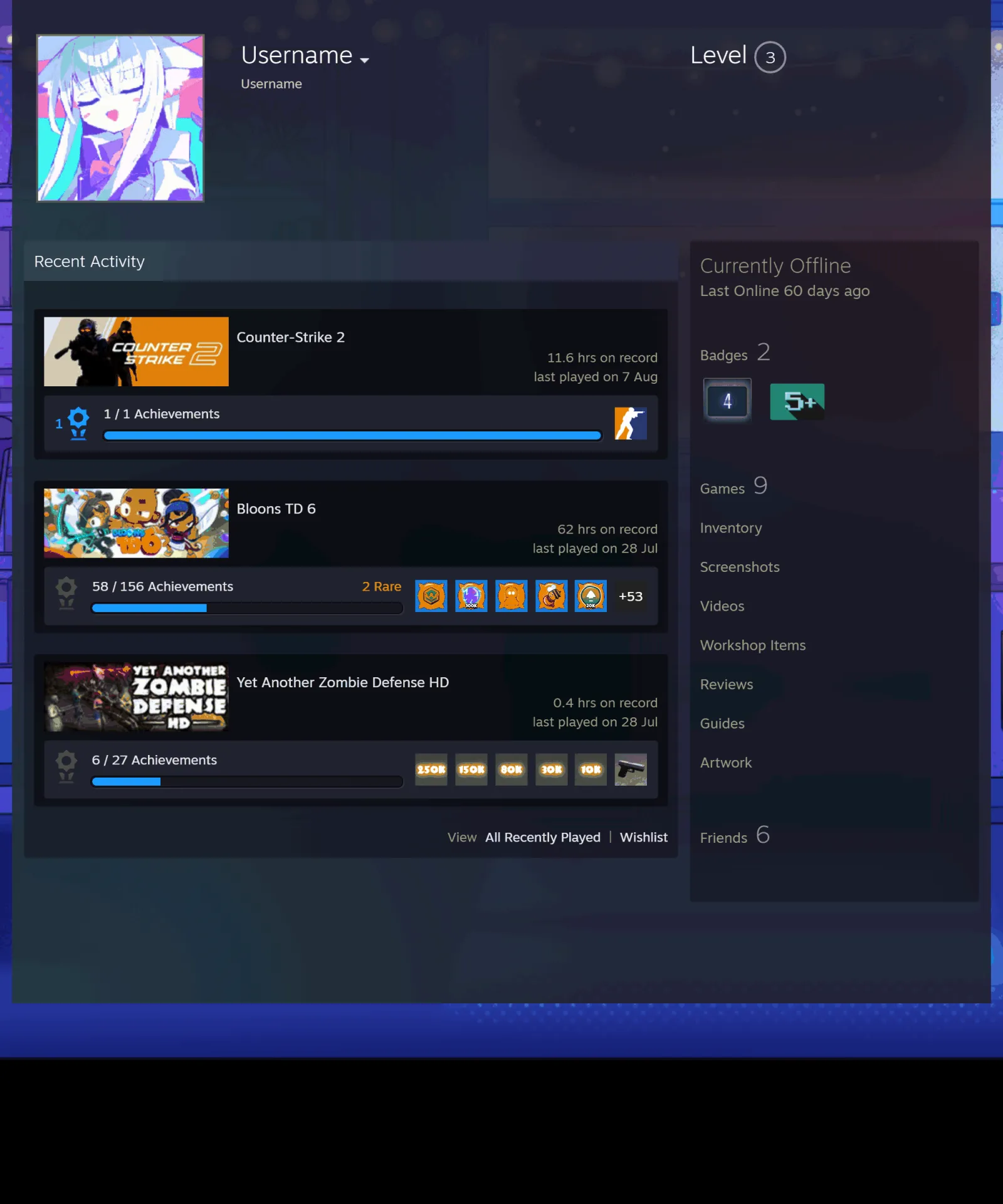Viewport: 1003px width, 1204px height.
Task: Click the third Bloons TD 6 achievement icon
Action: (512, 596)
